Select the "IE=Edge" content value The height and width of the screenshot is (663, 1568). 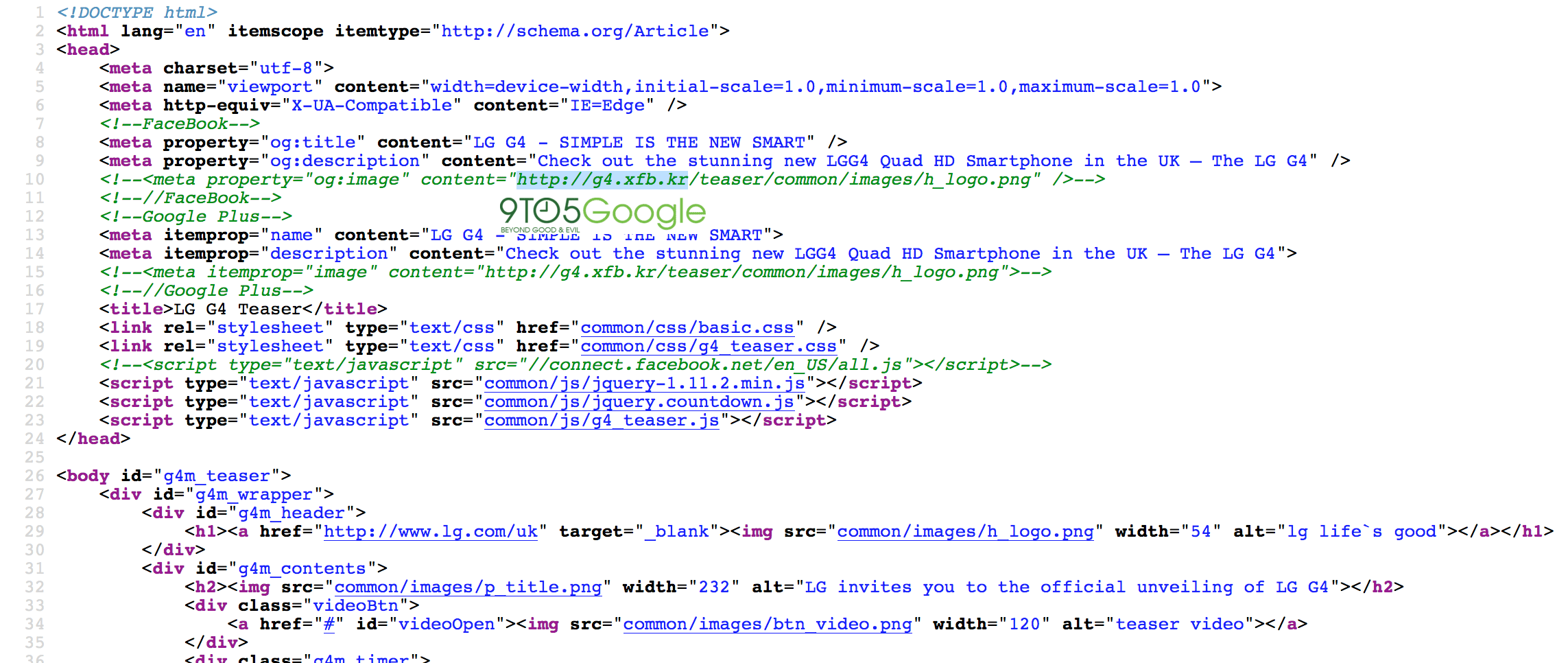pyautogui.click(x=607, y=106)
